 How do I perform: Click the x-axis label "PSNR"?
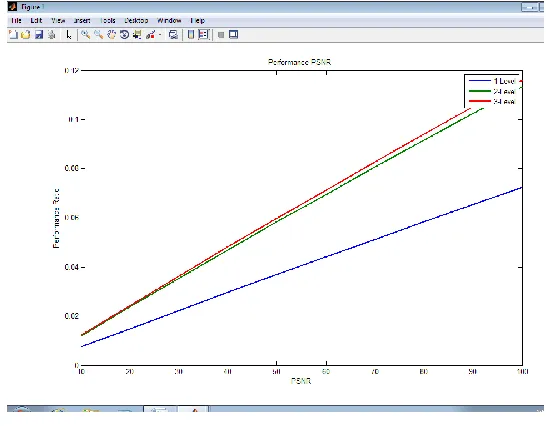301,381
